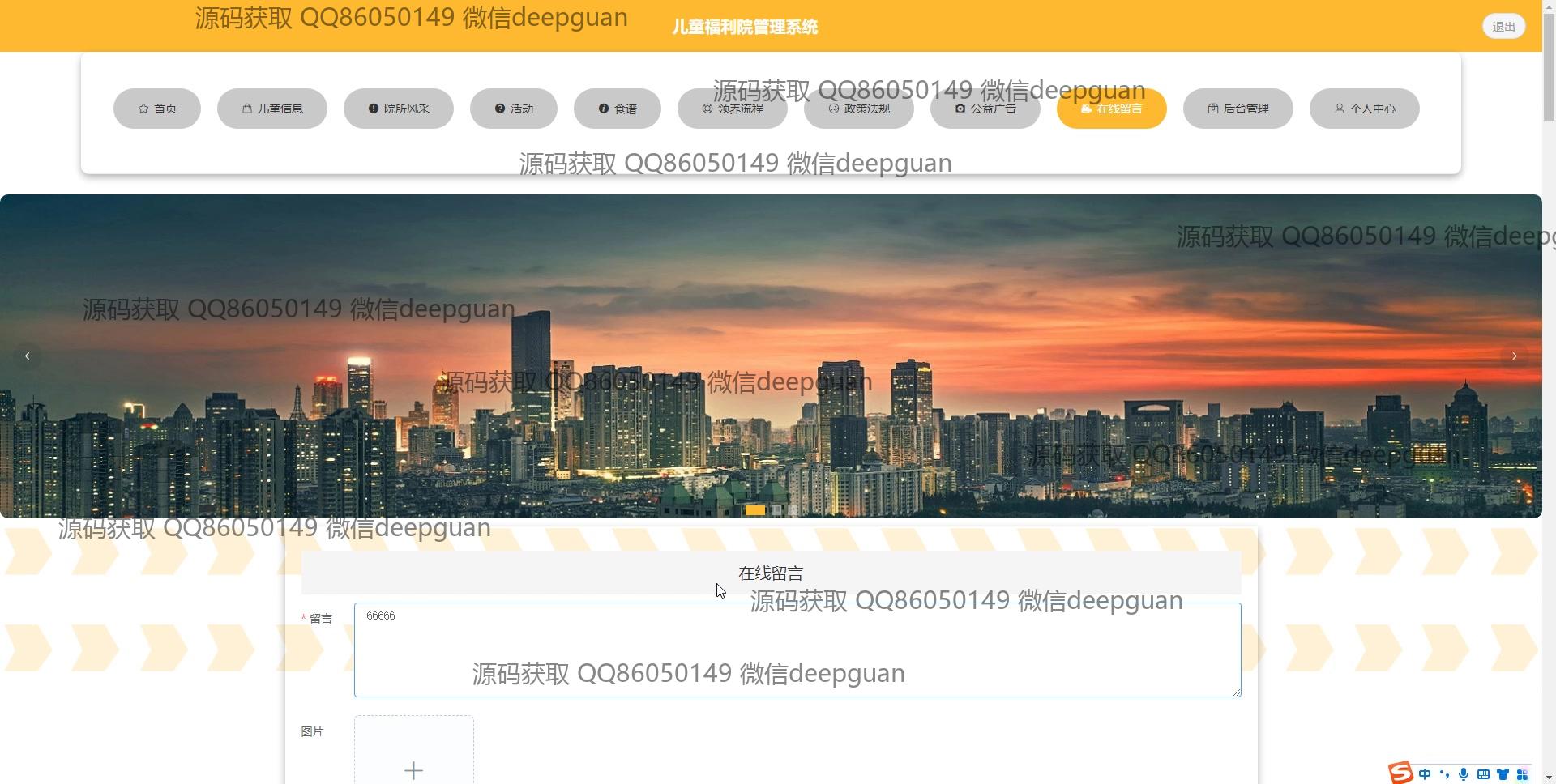Open the IME soft keyboard icon
The height and width of the screenshot is (784, 1556).
point(1483,774)
